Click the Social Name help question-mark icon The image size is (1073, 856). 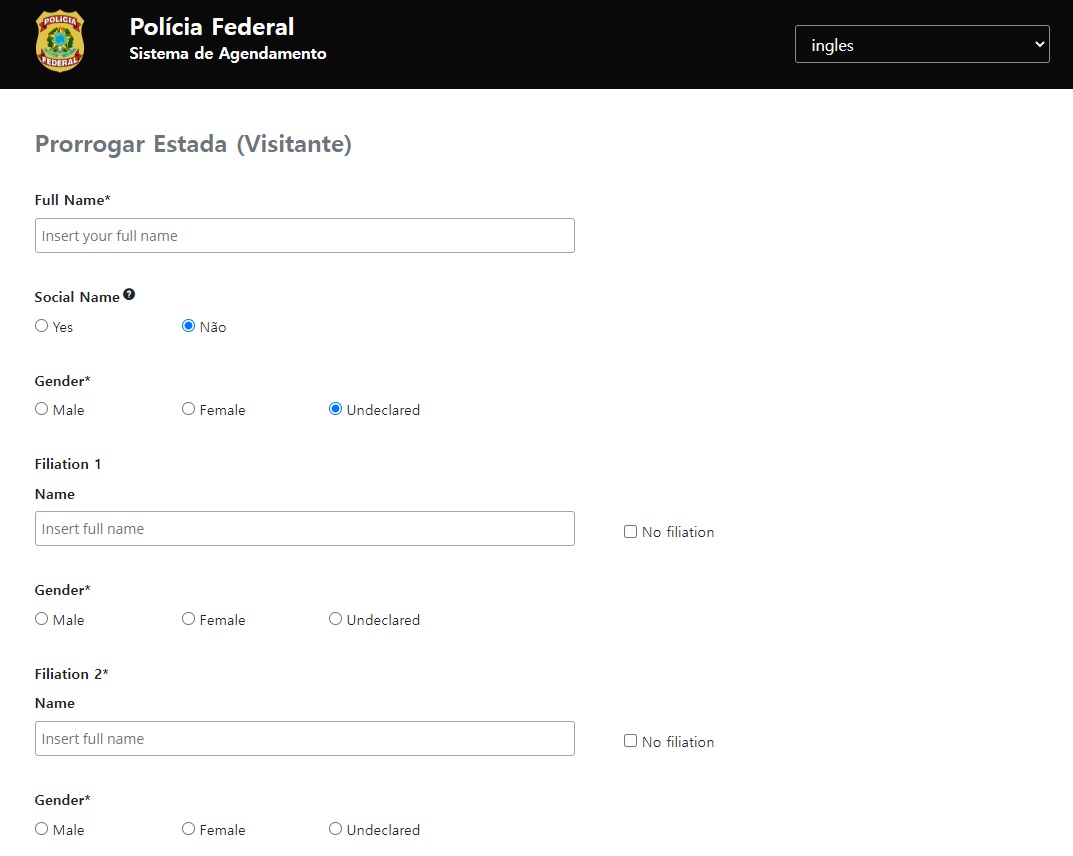[129, 295]
